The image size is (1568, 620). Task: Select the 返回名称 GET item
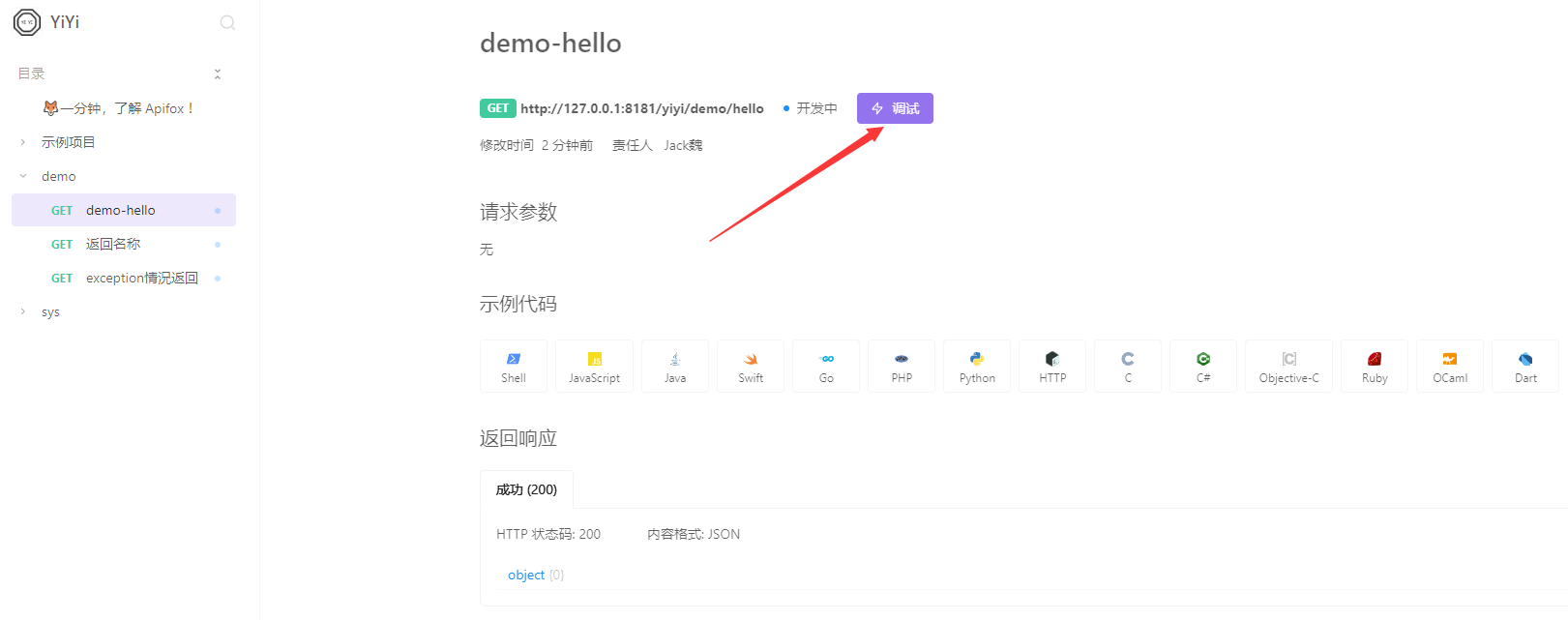coord(124,244)
